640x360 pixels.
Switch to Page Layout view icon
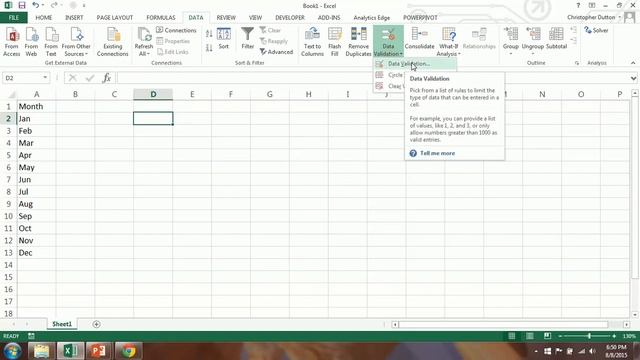529,336
